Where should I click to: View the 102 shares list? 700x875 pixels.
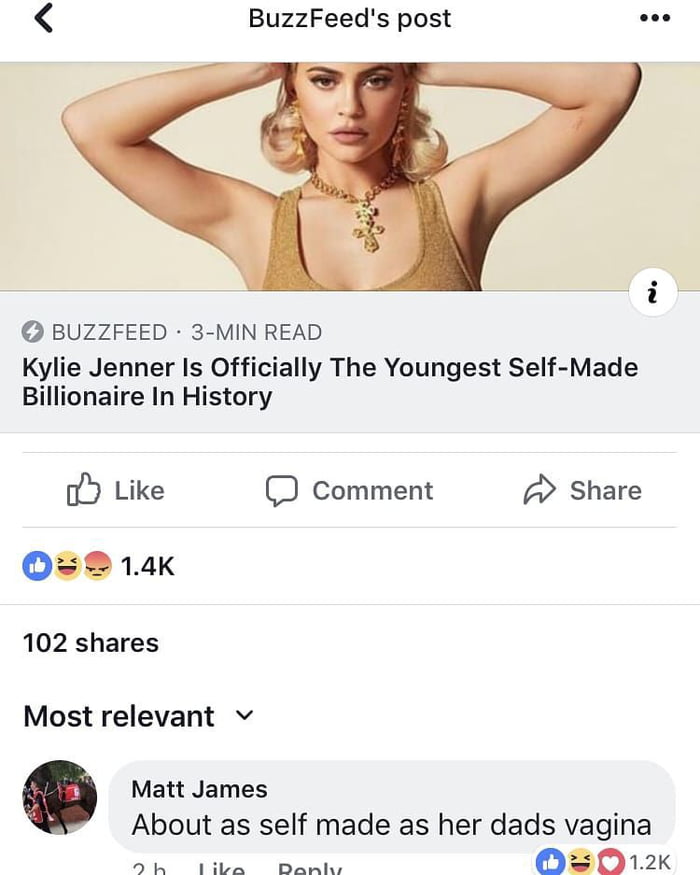(91, 642)
